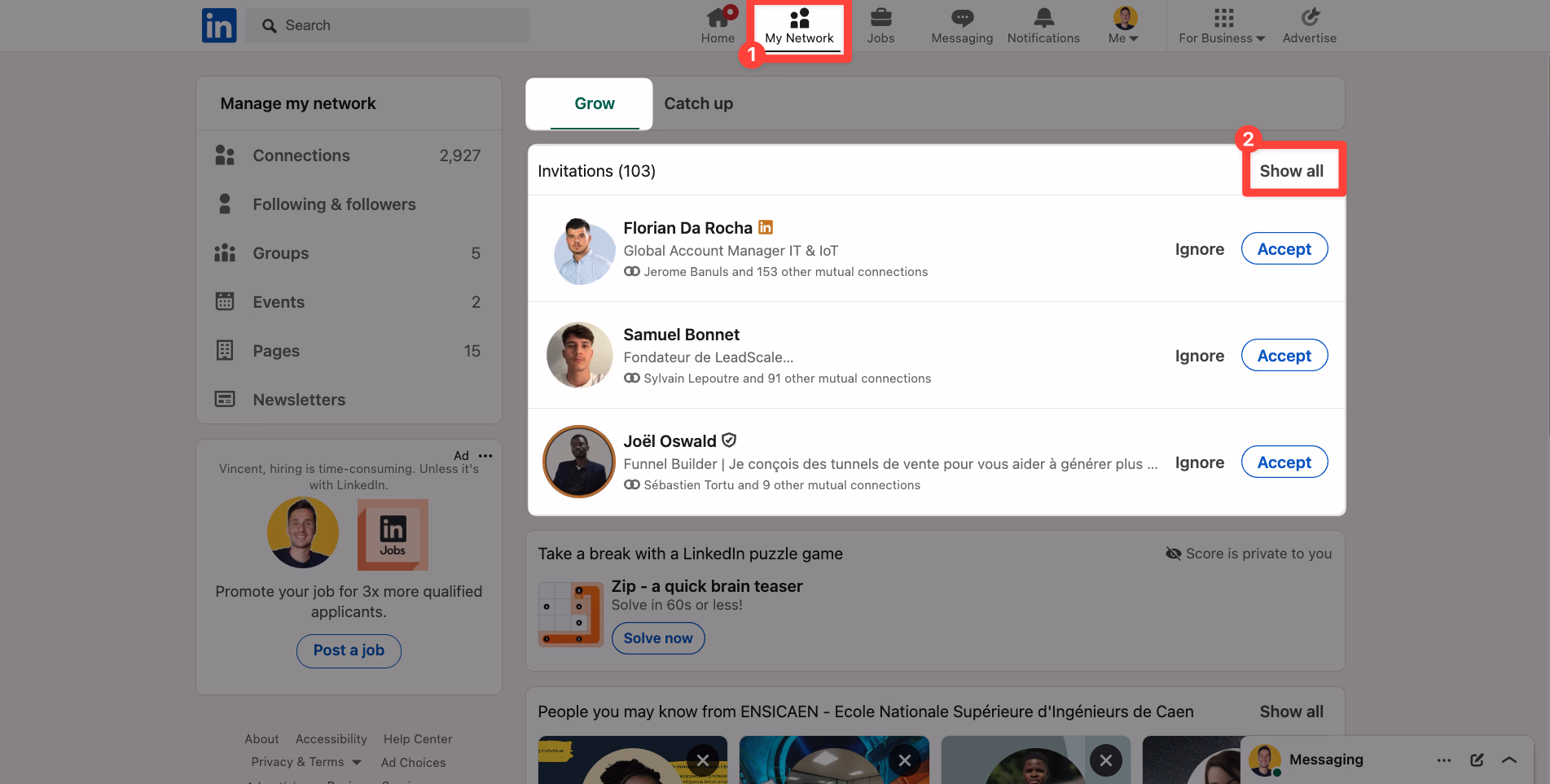Open Florian Da Rocha's profile photo
Image resolution: width=1550 pixels, height=784 pixels.
point(584,252)
